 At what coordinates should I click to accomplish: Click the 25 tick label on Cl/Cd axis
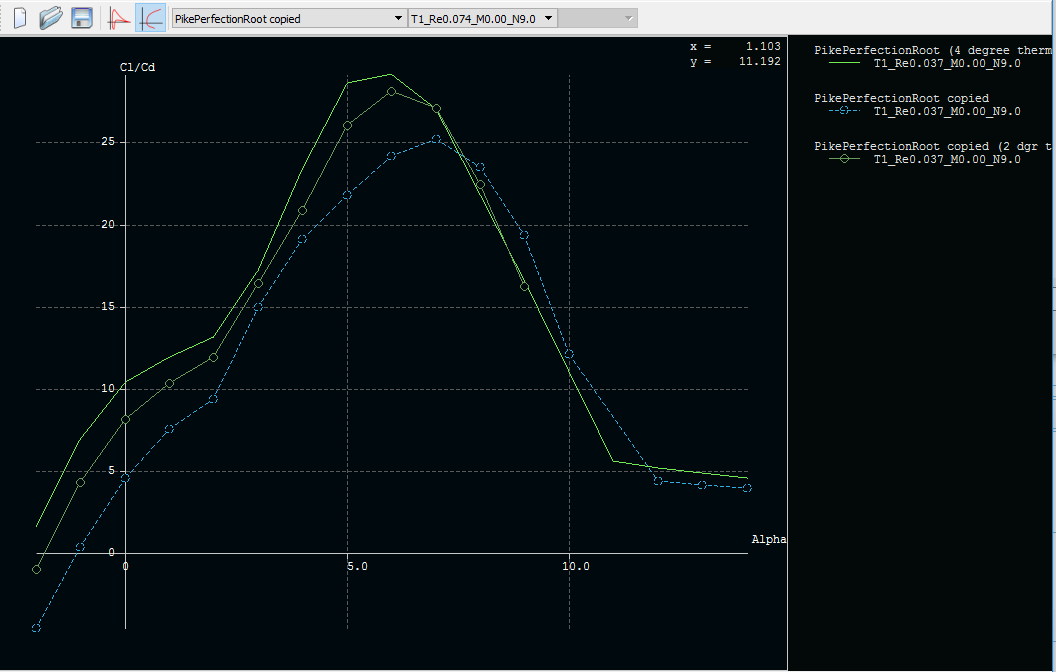[x=108, y=142]
